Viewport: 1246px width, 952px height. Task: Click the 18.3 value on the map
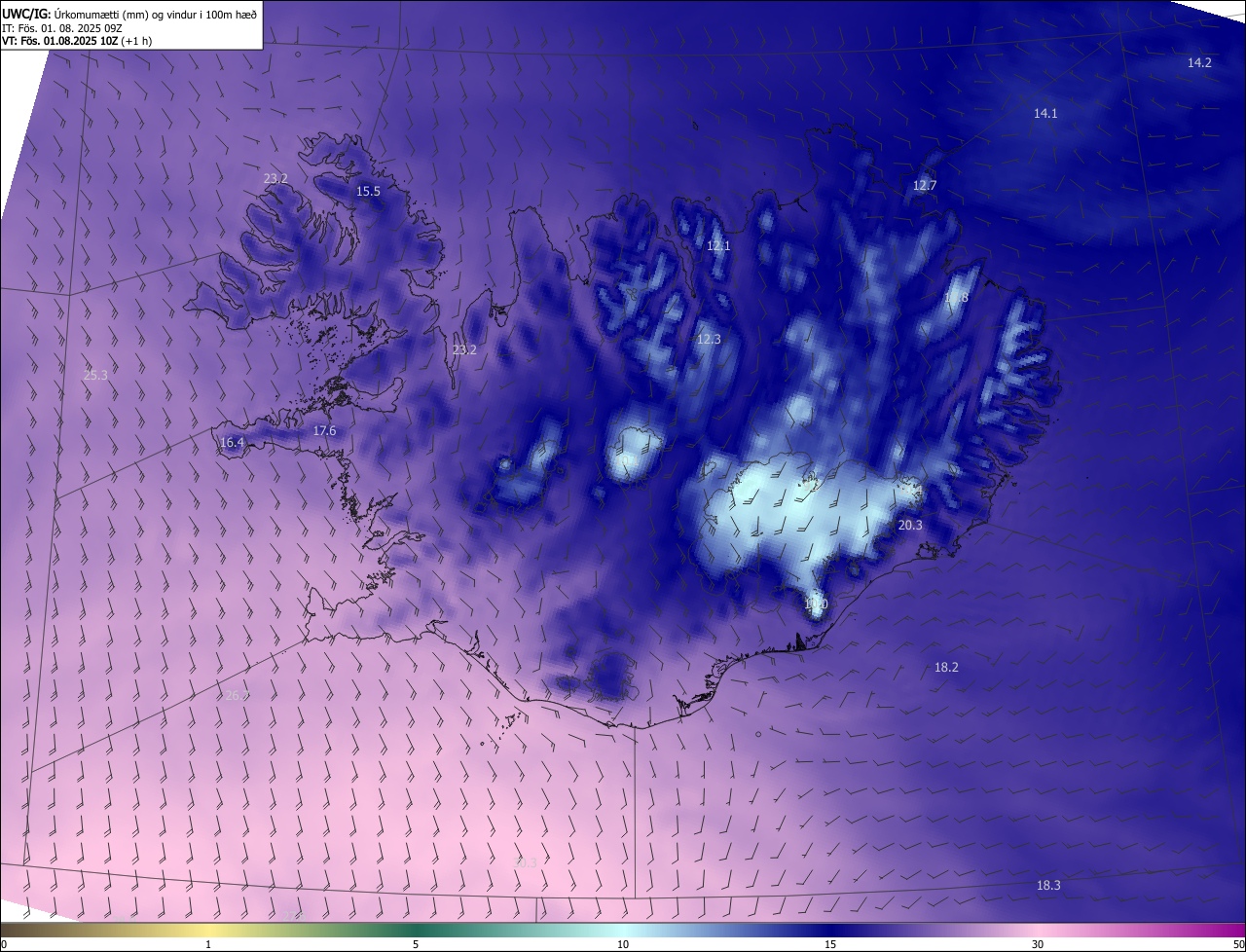[x=1048, y=886]
